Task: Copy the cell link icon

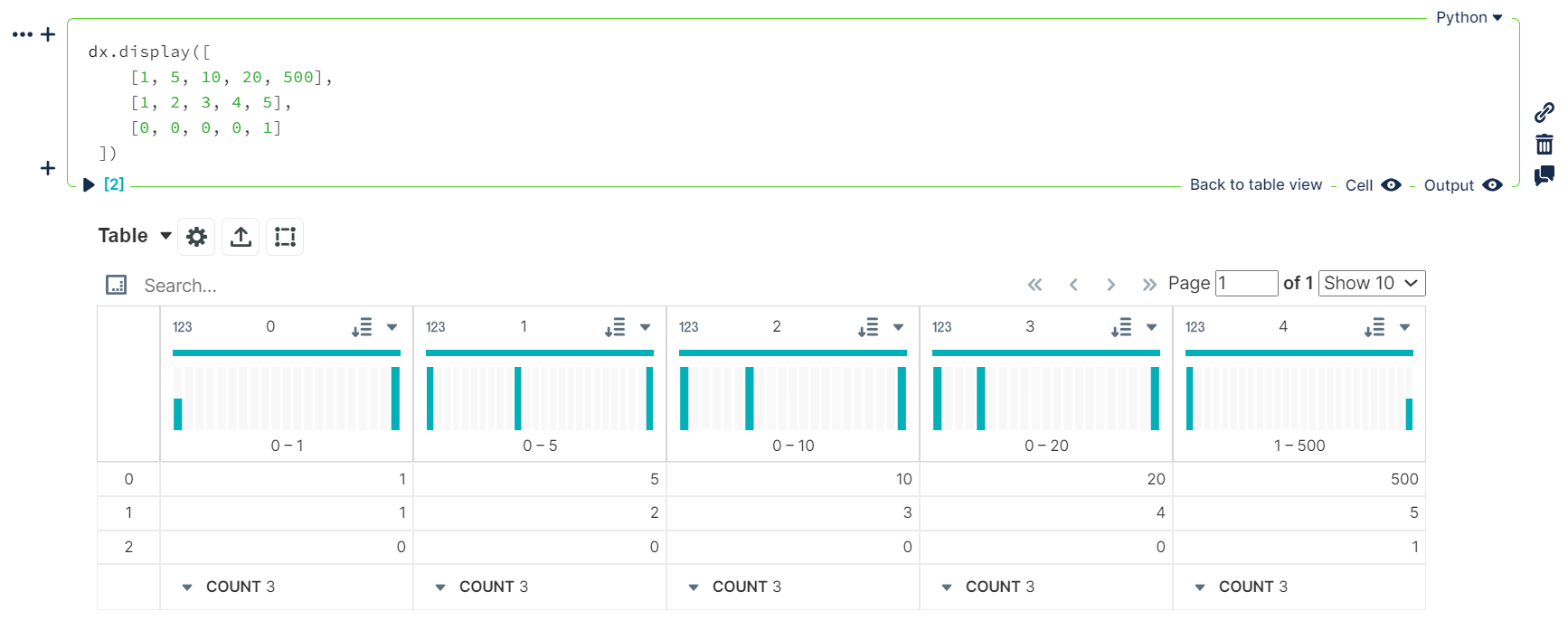Action: (x=1544, y=113)
